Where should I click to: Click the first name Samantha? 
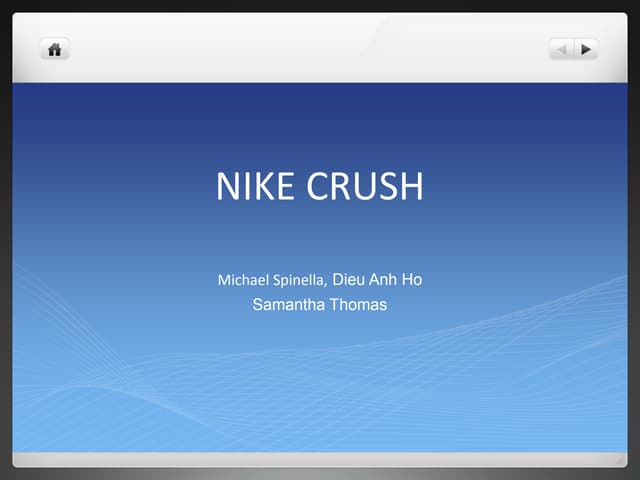[287, 304]
